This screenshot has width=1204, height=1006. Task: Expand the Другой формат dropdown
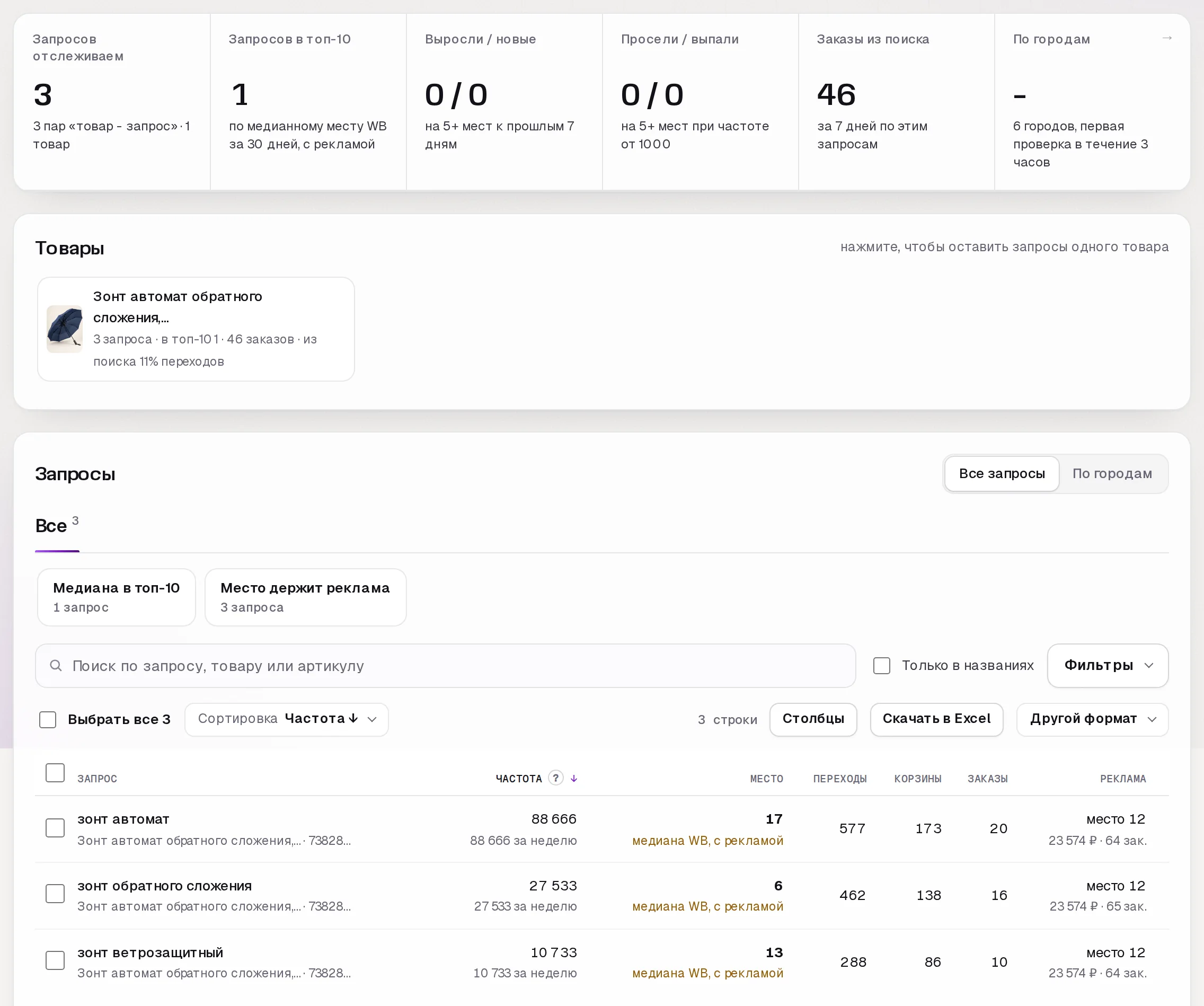[1092, 719]
